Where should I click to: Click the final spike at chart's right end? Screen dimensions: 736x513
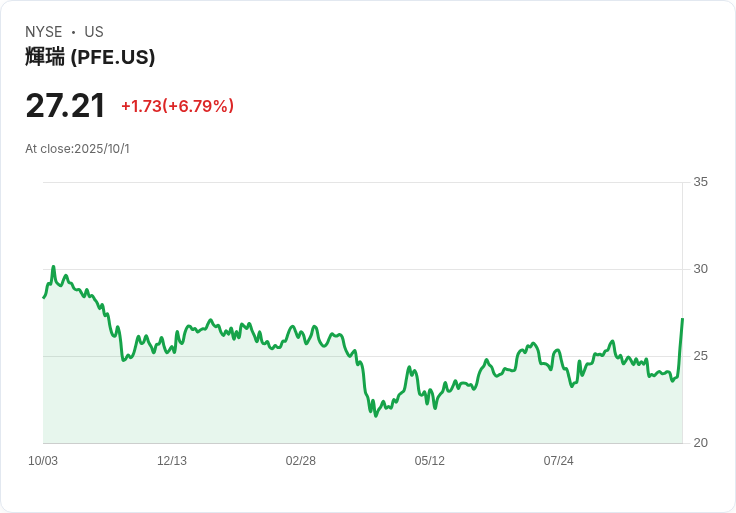[x=682, y=319]
